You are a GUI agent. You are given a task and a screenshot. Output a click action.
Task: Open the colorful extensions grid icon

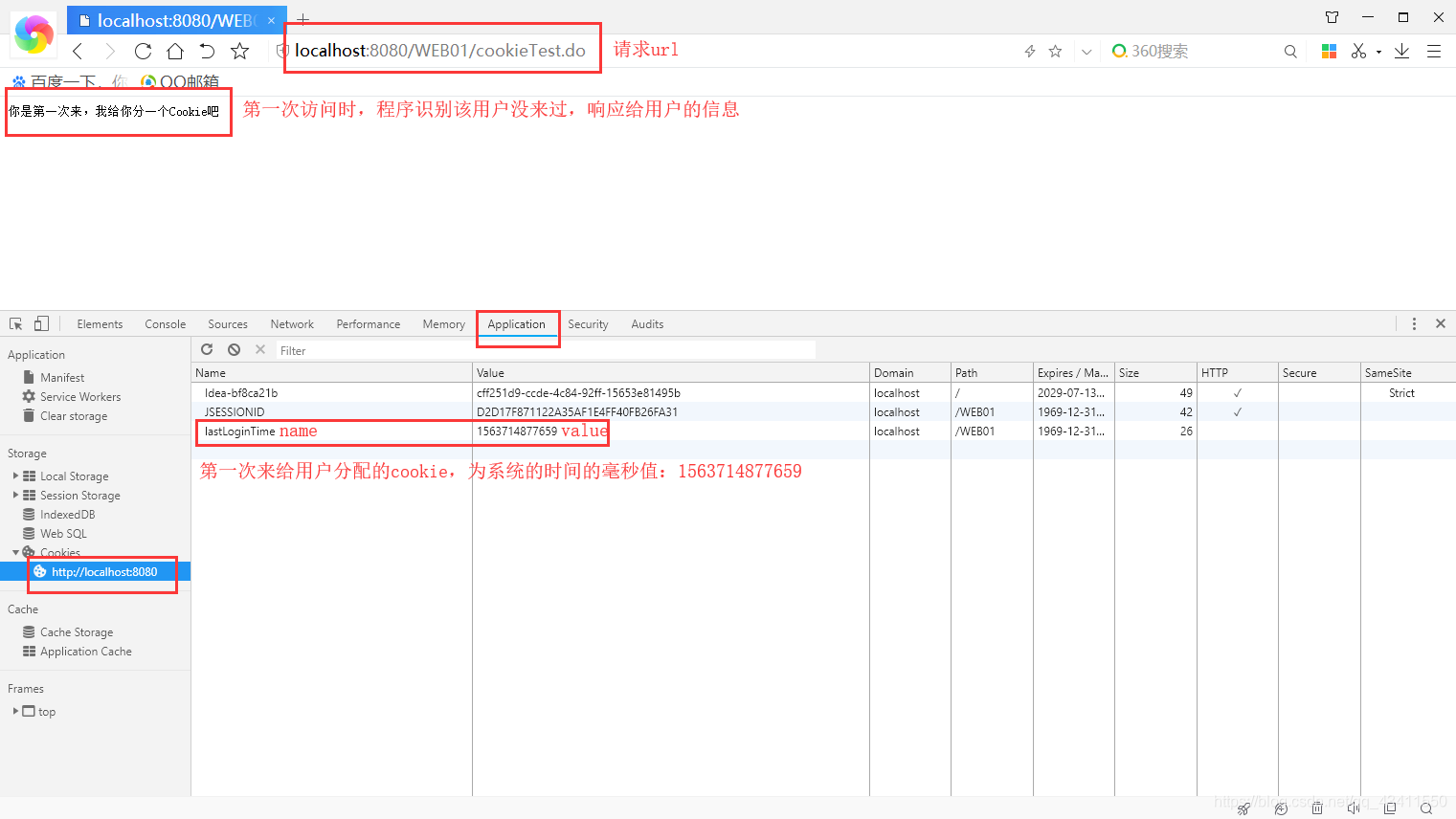[1329, 52]
